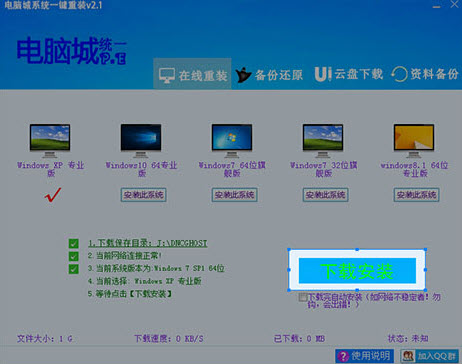Viewport: 462px width, 364px height.
Task: Click the question mark icon on 使用说明
Action: (343, 356)
